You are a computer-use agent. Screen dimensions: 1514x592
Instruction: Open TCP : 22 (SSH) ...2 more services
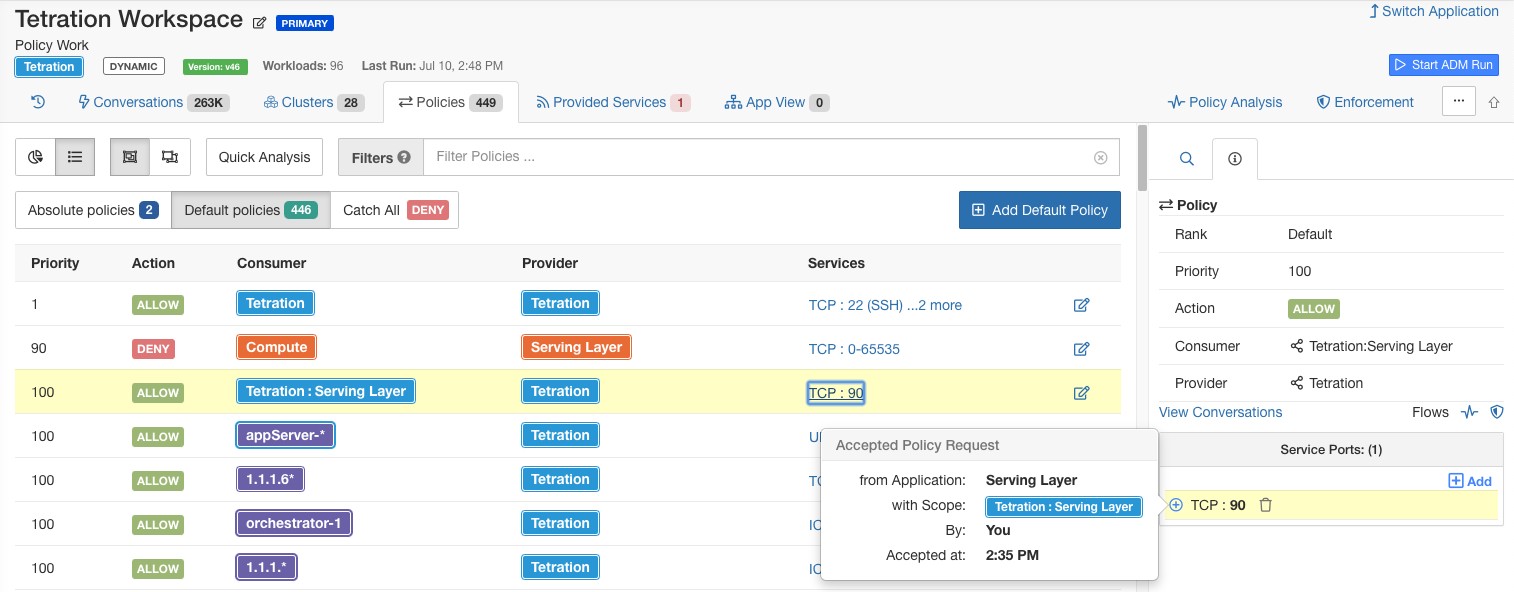point(885,305)
